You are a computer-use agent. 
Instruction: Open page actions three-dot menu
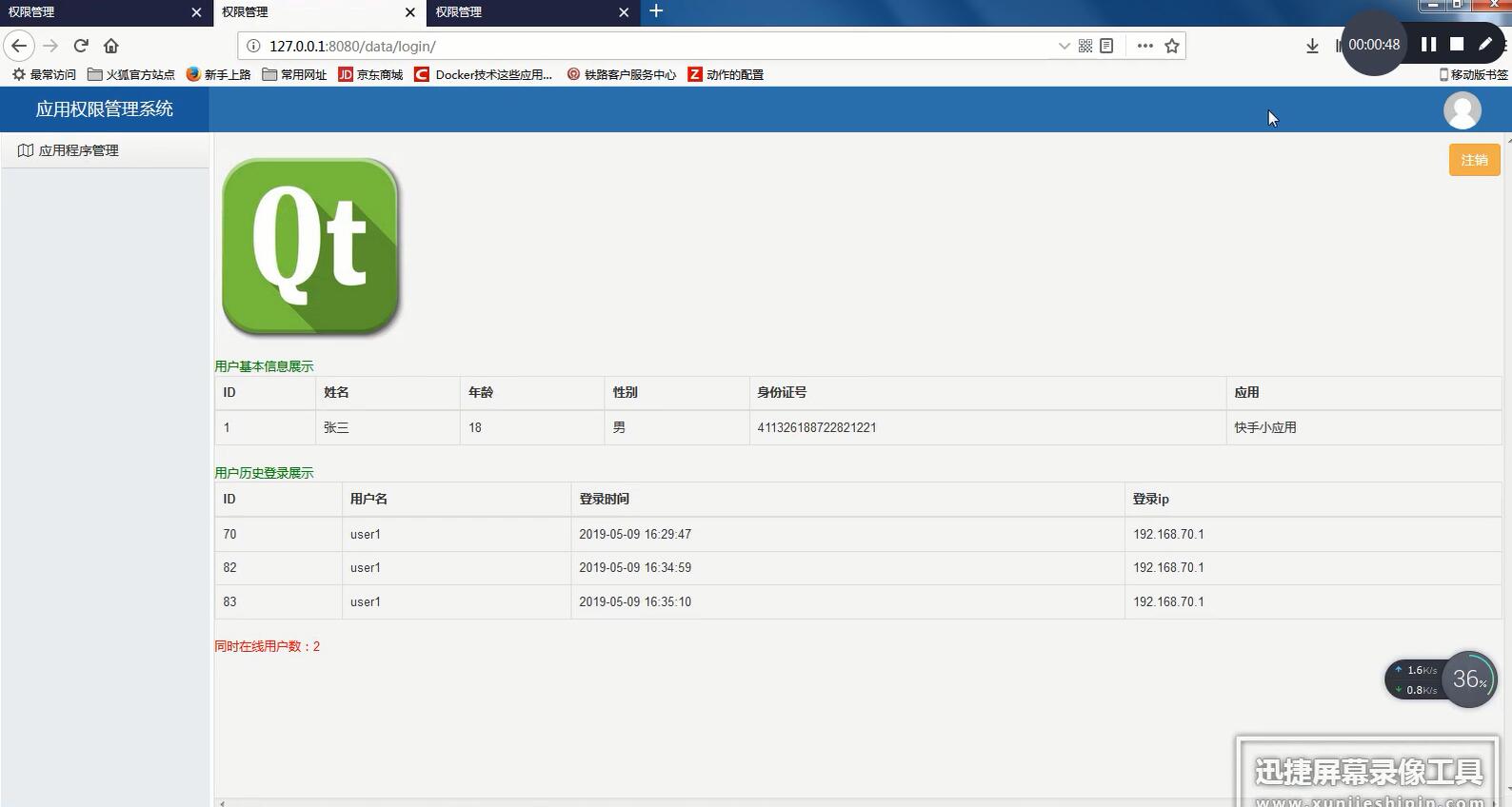click(x=1145, y=46)
